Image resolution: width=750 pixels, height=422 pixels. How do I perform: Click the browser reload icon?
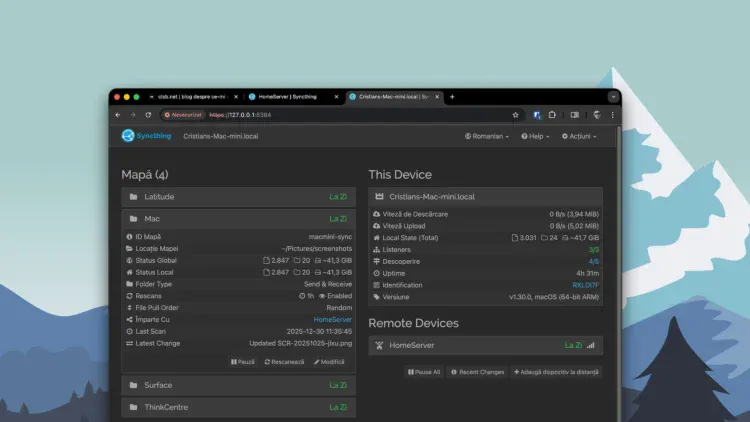point(149,115)
